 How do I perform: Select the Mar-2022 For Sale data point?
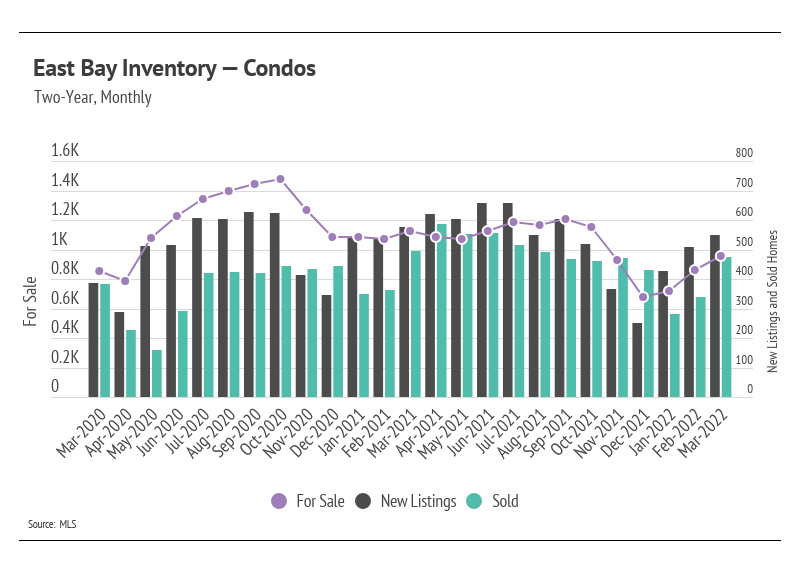tap(721, 256)
